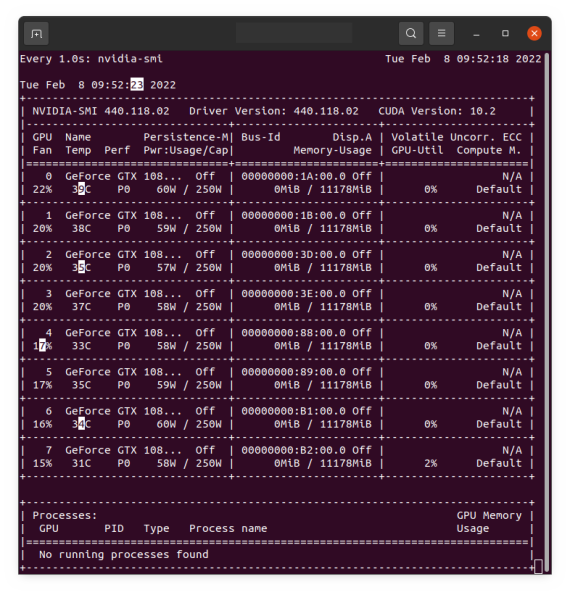This screenshot has width=570, height=595.
Task: Click the terminal vertical scrollbar
Action: click(x=546, y=311)
